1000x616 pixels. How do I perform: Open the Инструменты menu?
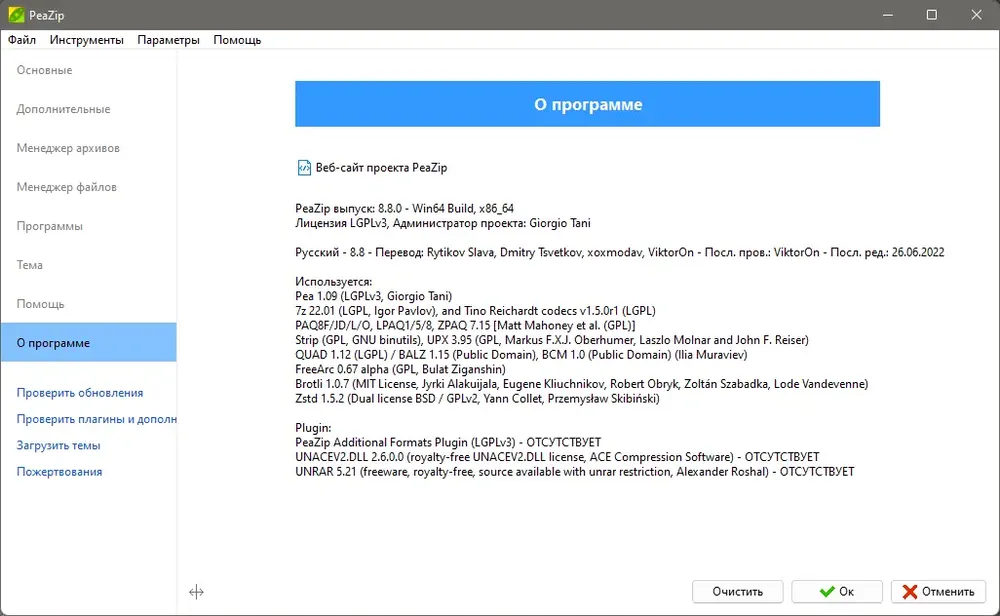(87, 40)
